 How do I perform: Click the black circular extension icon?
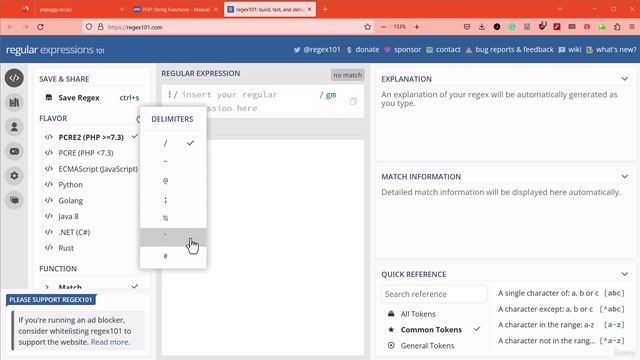tap(497, 27)
